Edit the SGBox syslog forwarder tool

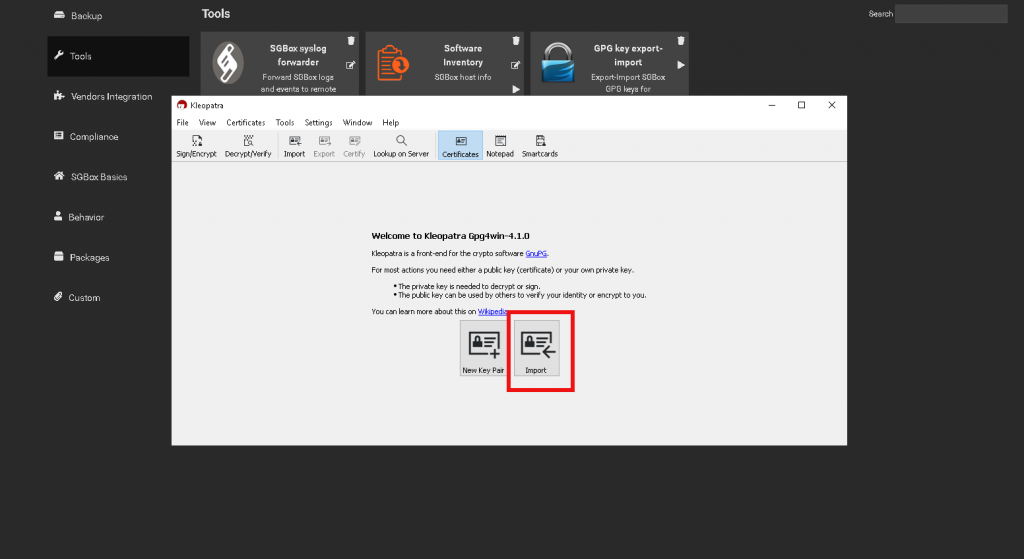pos(351,65)
